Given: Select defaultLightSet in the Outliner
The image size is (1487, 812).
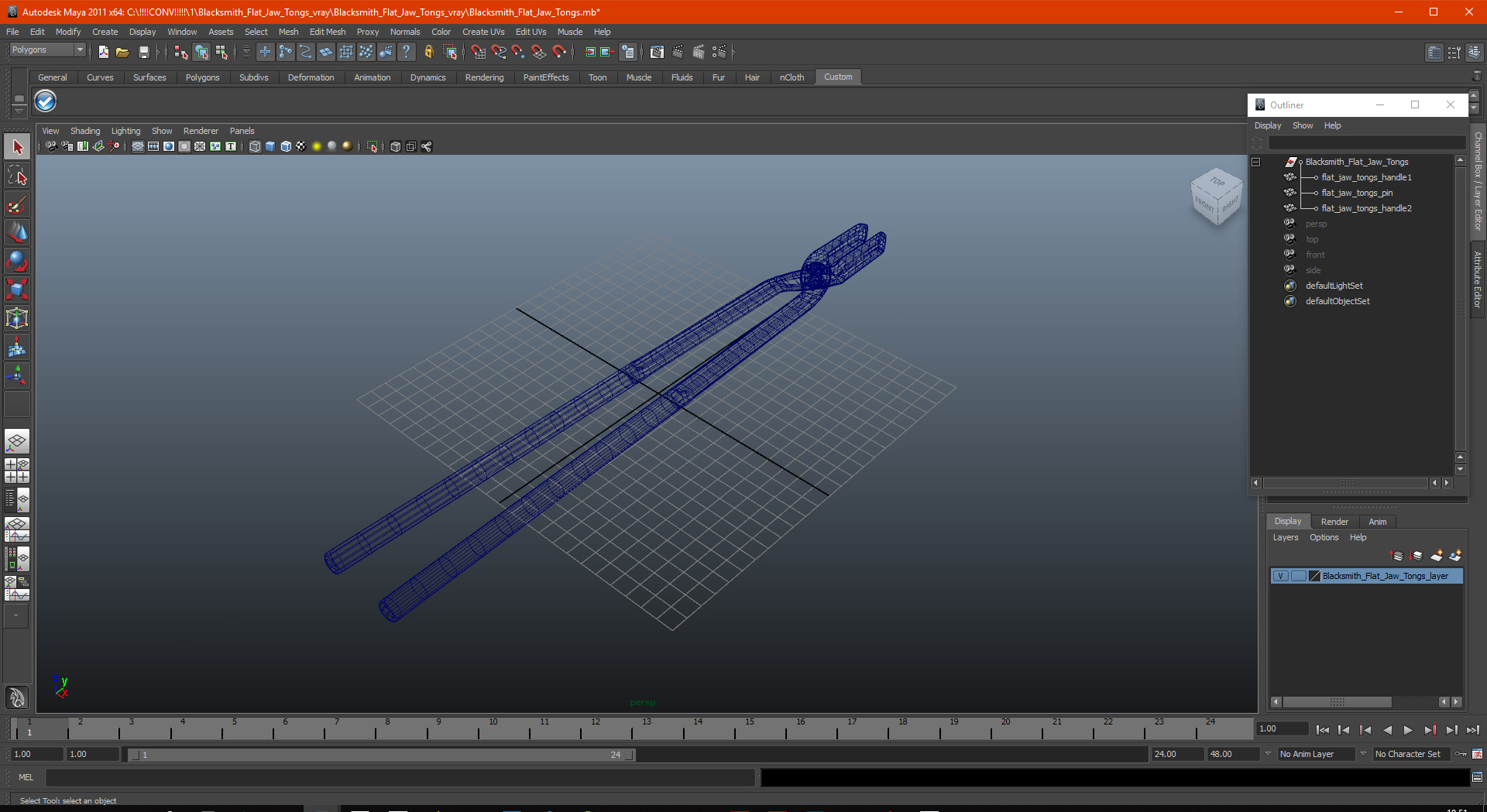Looking at the screenshot, I should (x=1334, y=286).
